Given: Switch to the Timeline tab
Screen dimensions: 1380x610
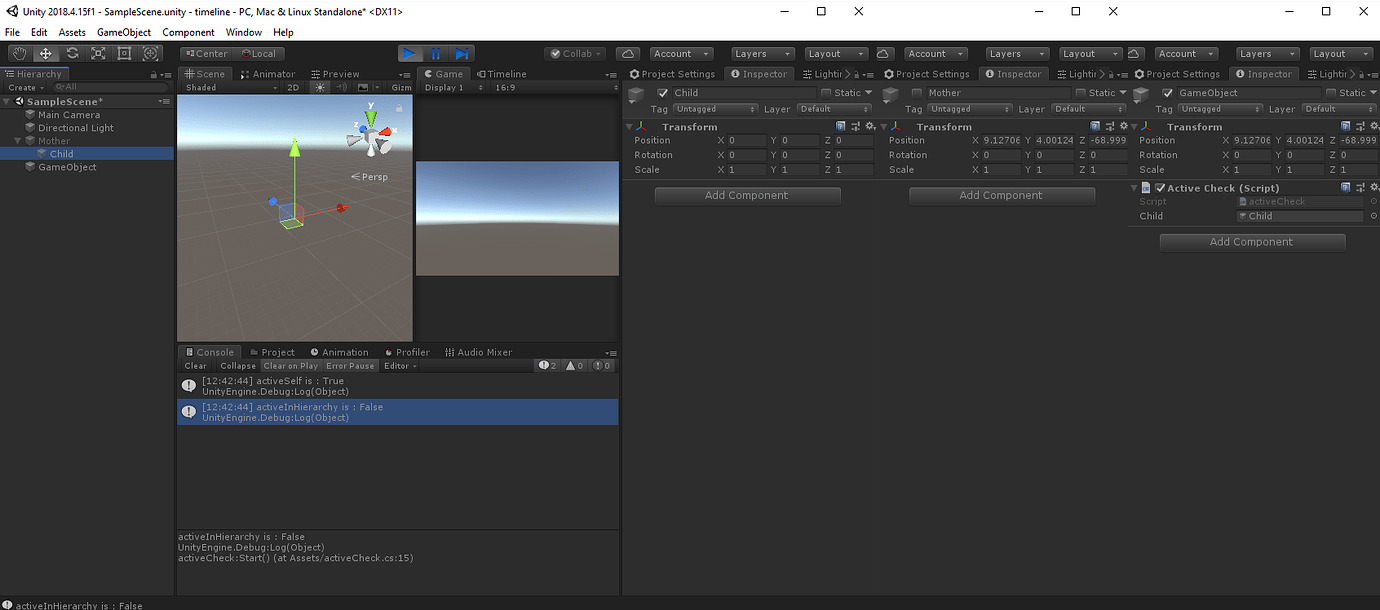Looking at the screenshot, I should (505, 73).
